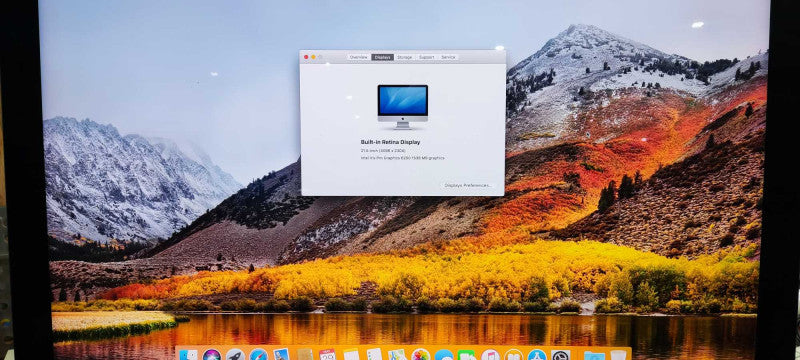Open System Preferences gear icon
Image resolution: width=800 pixels, height=360 pixels.
[x=560, y=355]
